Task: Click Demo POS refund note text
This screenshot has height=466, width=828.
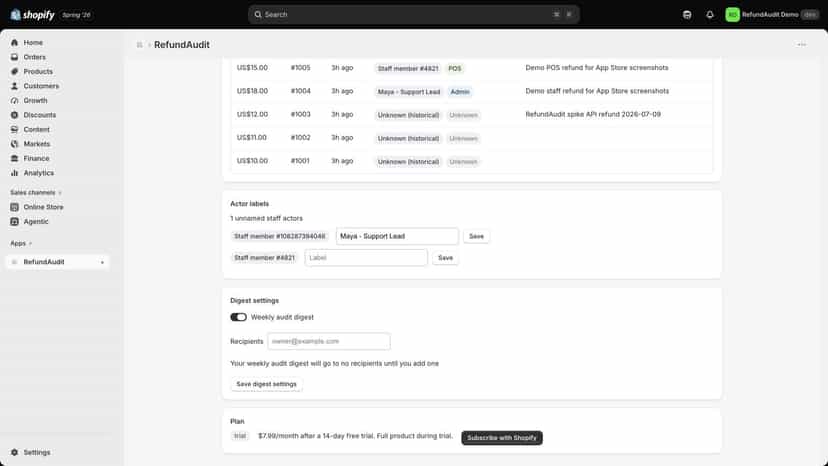Action: click(x=597, y=68)
